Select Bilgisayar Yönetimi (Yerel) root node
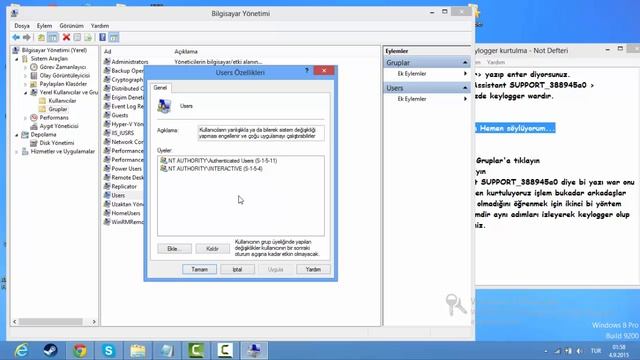 50,50
